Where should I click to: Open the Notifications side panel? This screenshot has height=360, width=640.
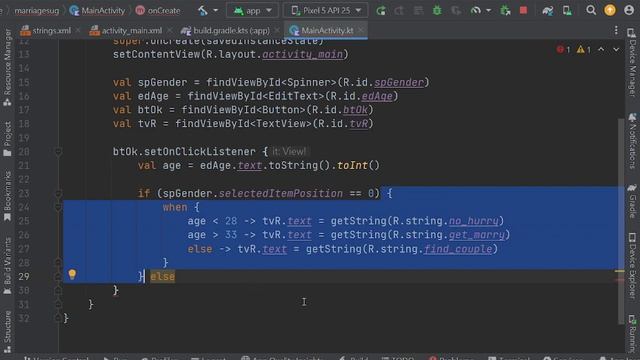point(632,141)
